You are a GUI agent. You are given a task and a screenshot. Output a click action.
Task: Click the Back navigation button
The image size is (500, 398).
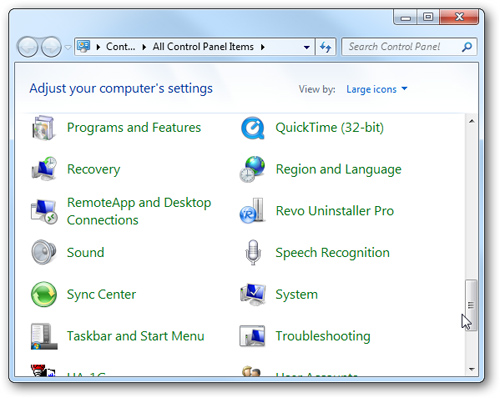coord(28,47)
